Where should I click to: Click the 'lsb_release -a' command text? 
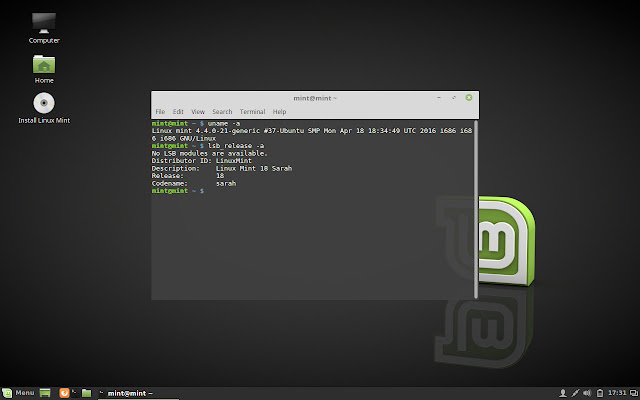[236, 146]
